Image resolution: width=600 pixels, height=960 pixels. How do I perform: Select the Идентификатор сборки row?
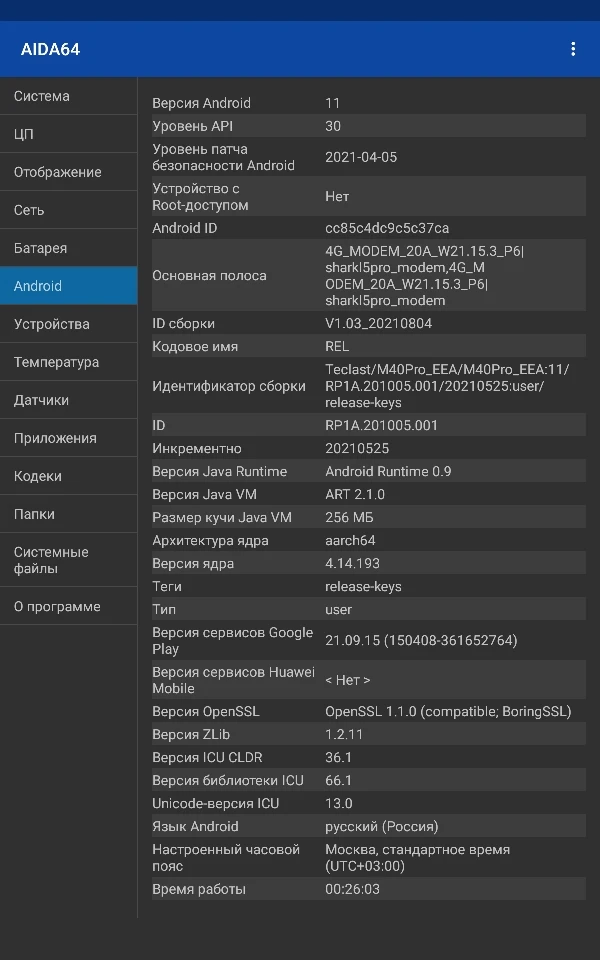pos(368,386)
